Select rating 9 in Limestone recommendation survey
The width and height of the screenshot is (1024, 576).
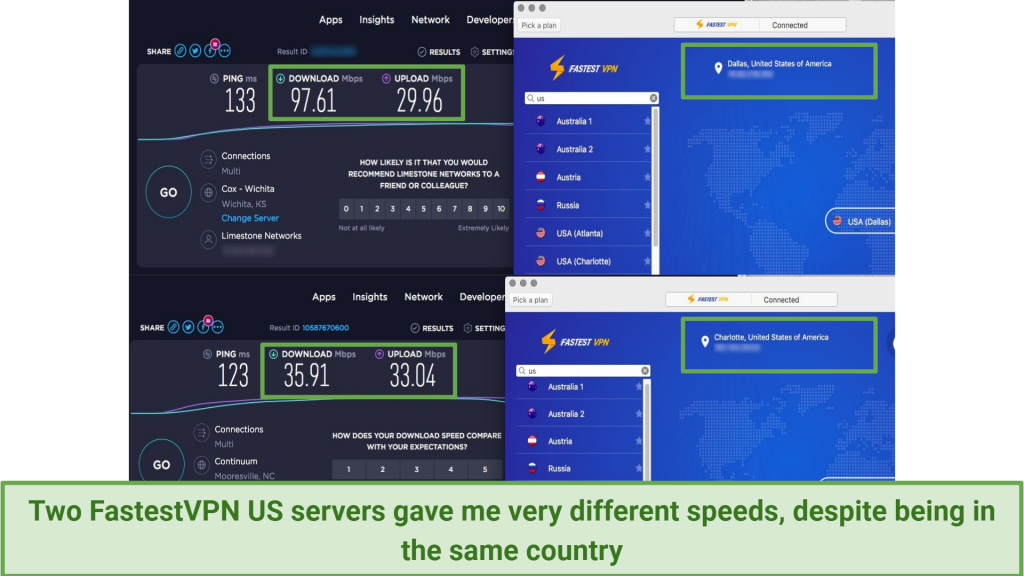click(x=485, y=209)
